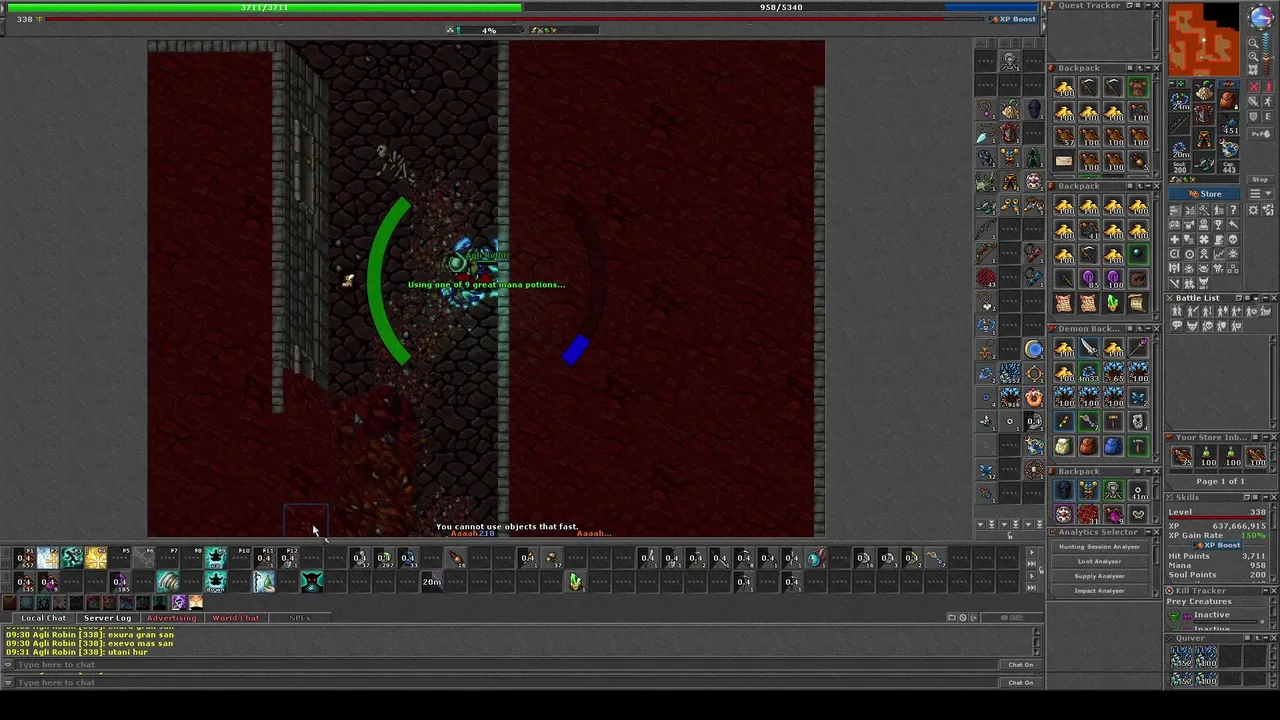Viewport: 1280px width, 720px height.
Task: Select the purple rune with count 85
Action: [1089, 279]
